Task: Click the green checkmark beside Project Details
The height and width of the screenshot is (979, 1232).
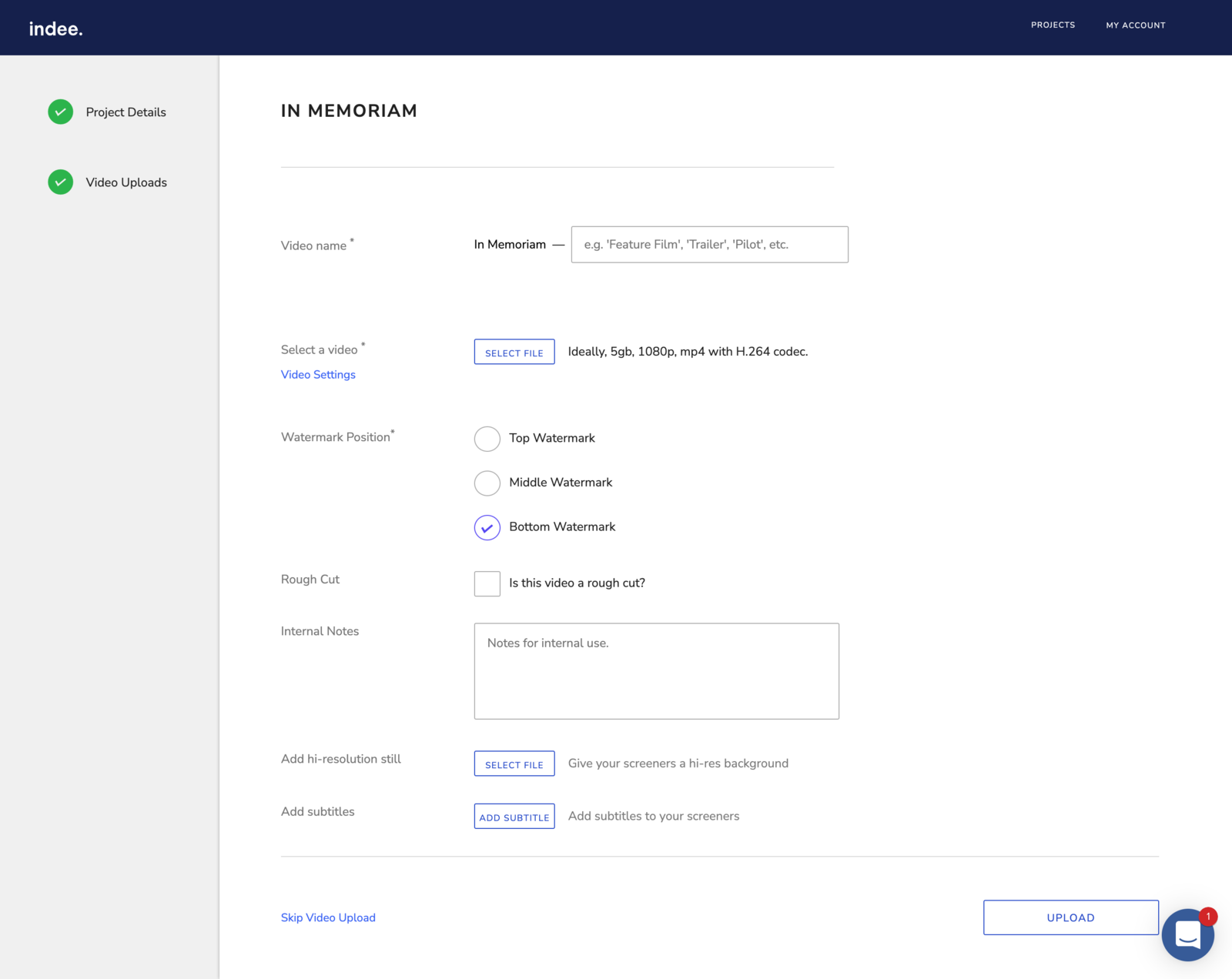Action: coord(61,112)
